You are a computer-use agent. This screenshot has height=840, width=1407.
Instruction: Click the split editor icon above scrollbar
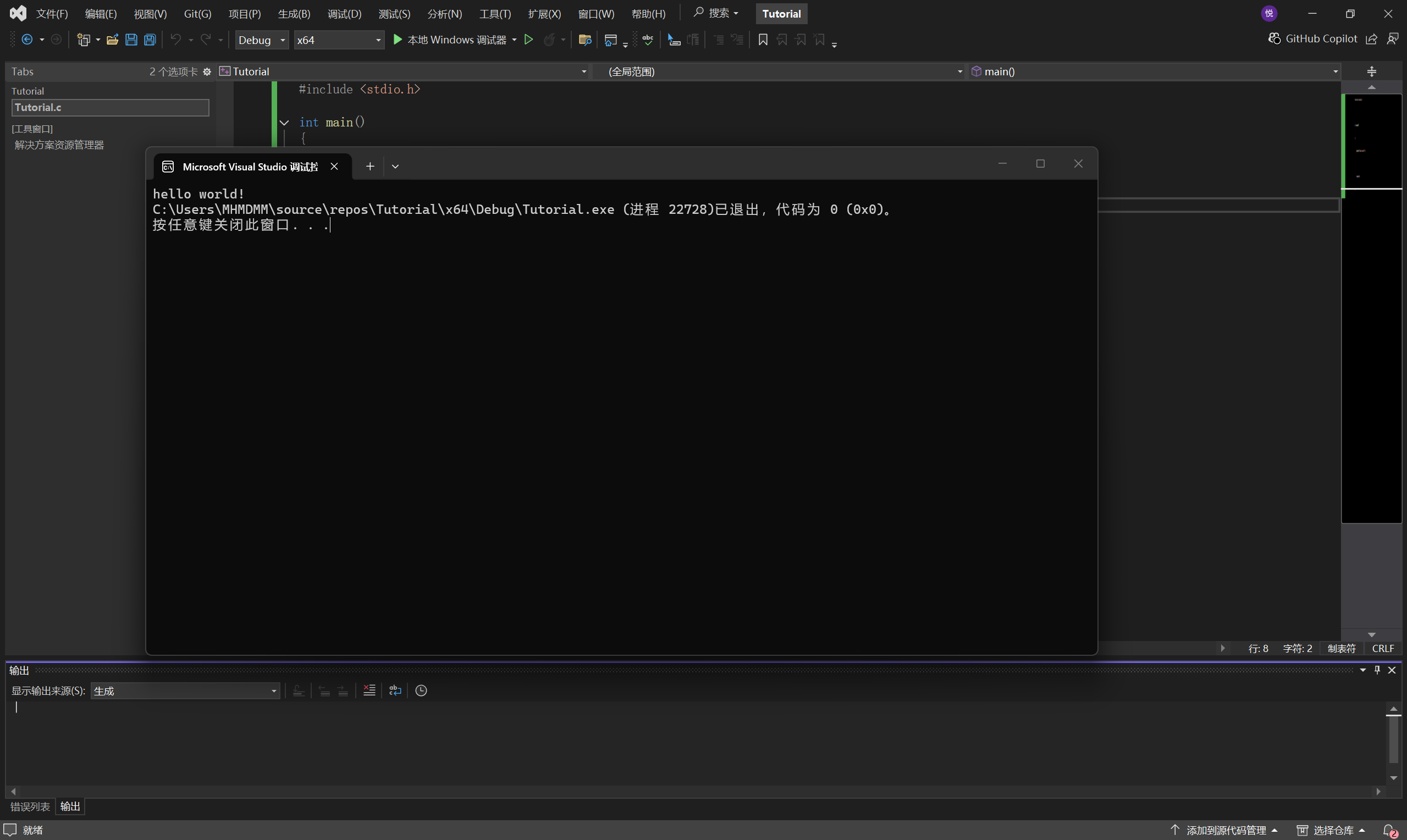pos(1371,71)
